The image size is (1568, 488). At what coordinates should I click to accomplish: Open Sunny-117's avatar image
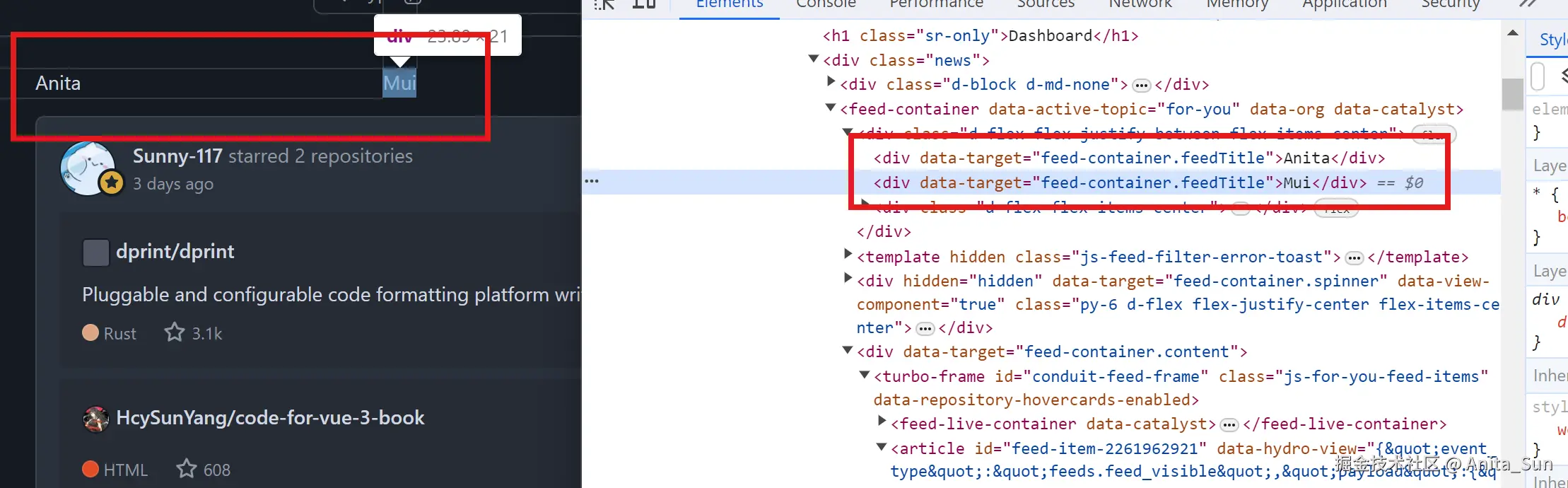point(88,168)
